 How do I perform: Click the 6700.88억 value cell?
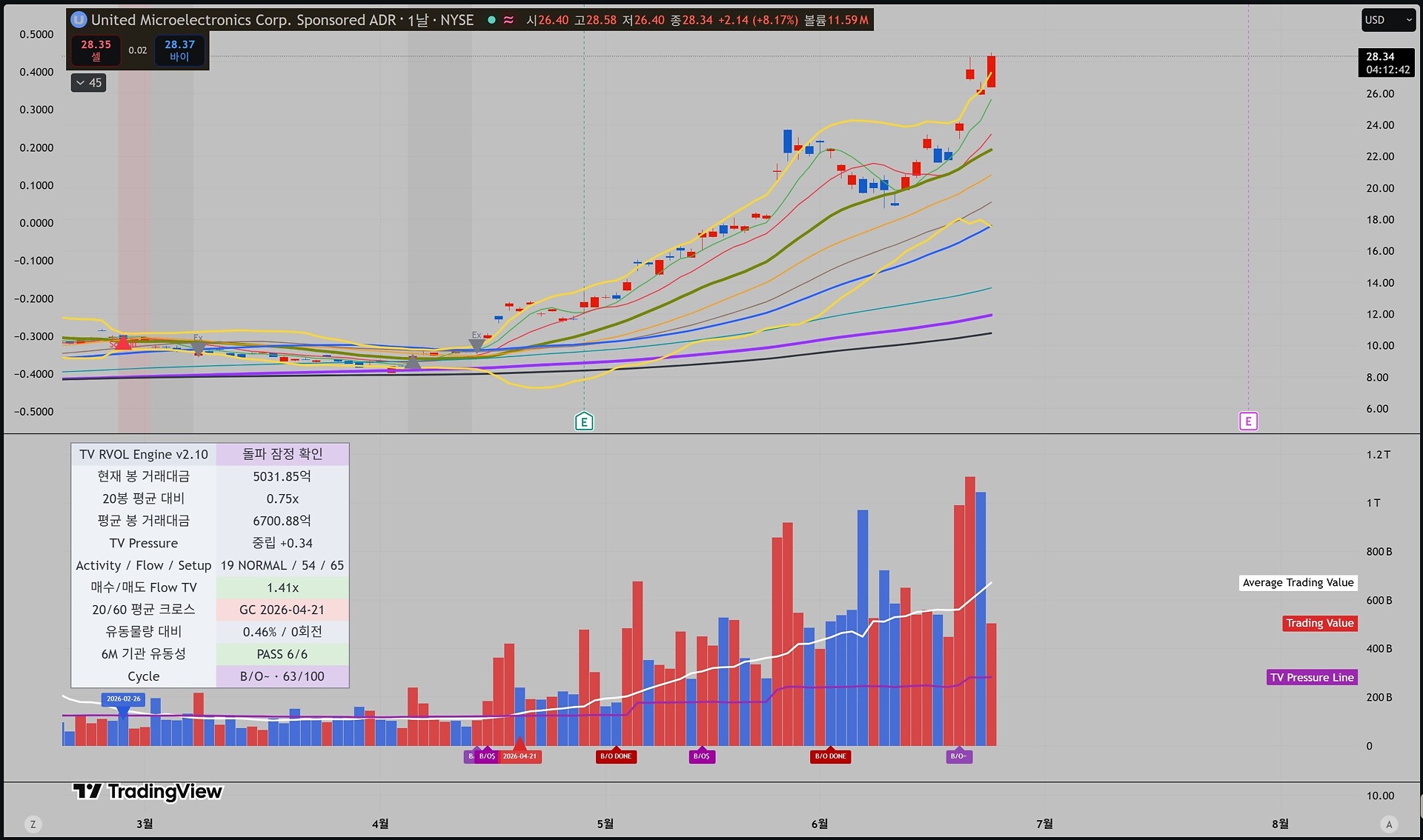282,521
